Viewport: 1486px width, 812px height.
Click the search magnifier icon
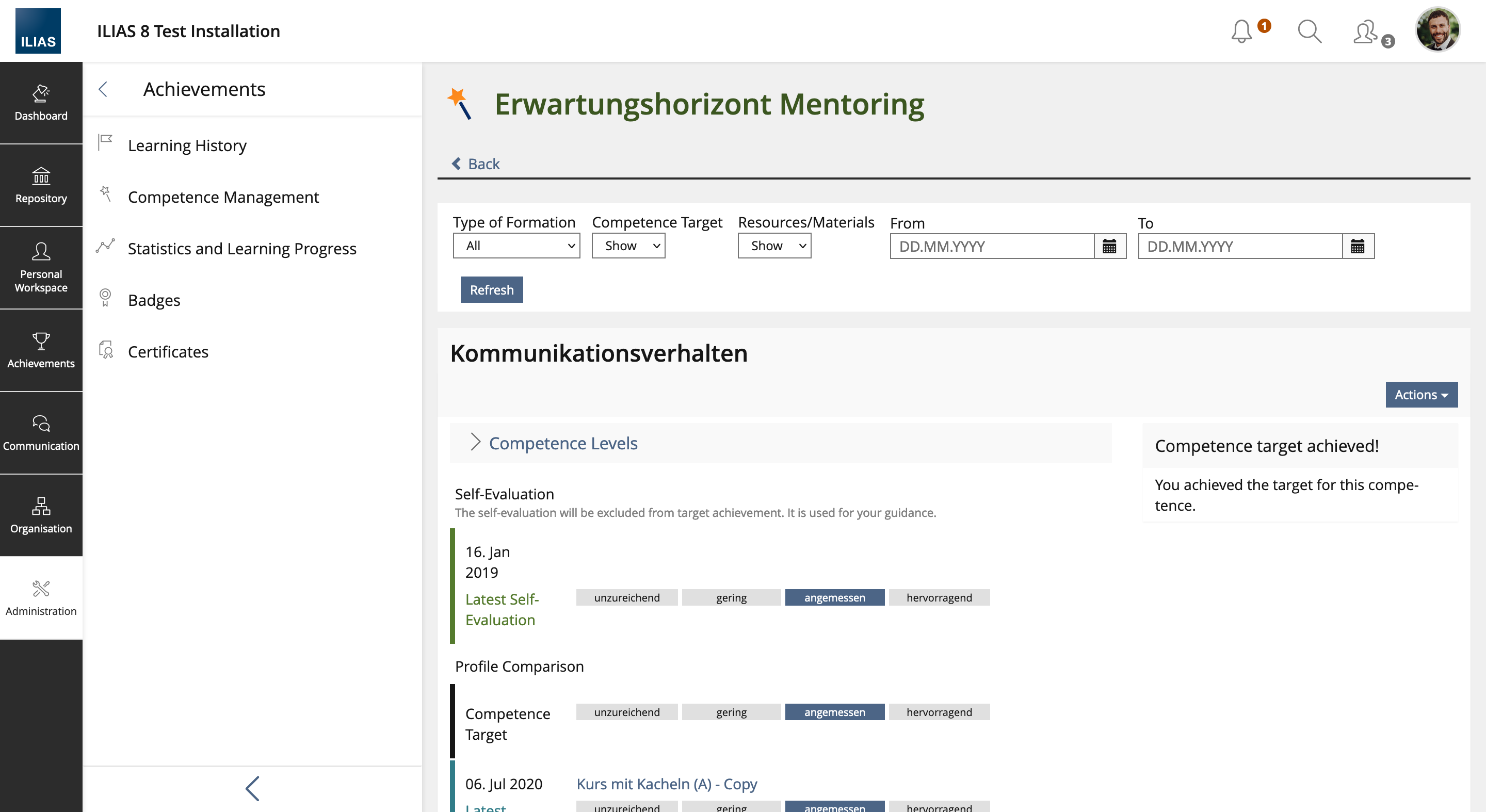(x=1310, y=31)
